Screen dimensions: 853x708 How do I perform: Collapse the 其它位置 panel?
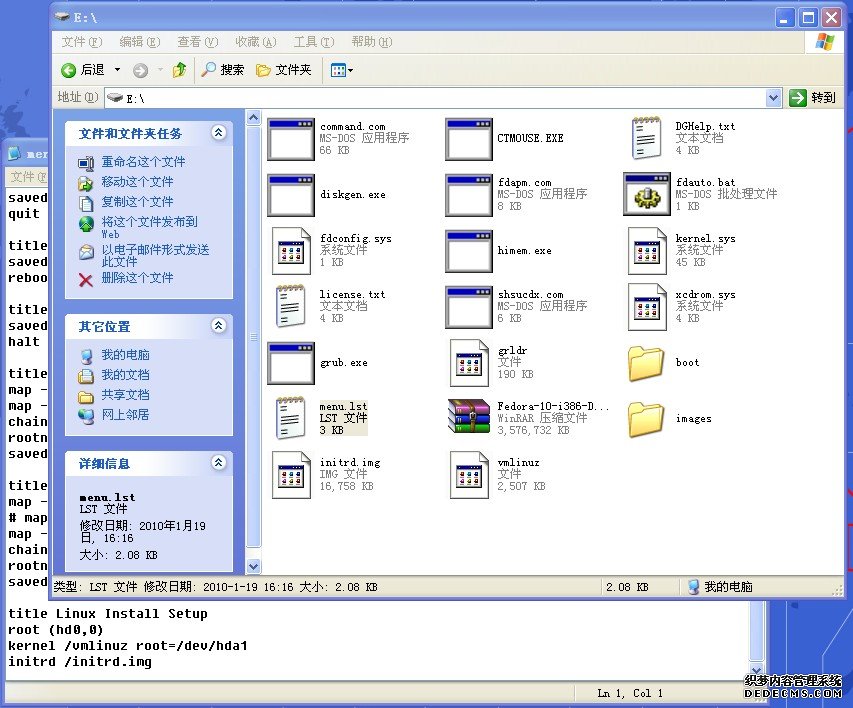pos(218,325)
